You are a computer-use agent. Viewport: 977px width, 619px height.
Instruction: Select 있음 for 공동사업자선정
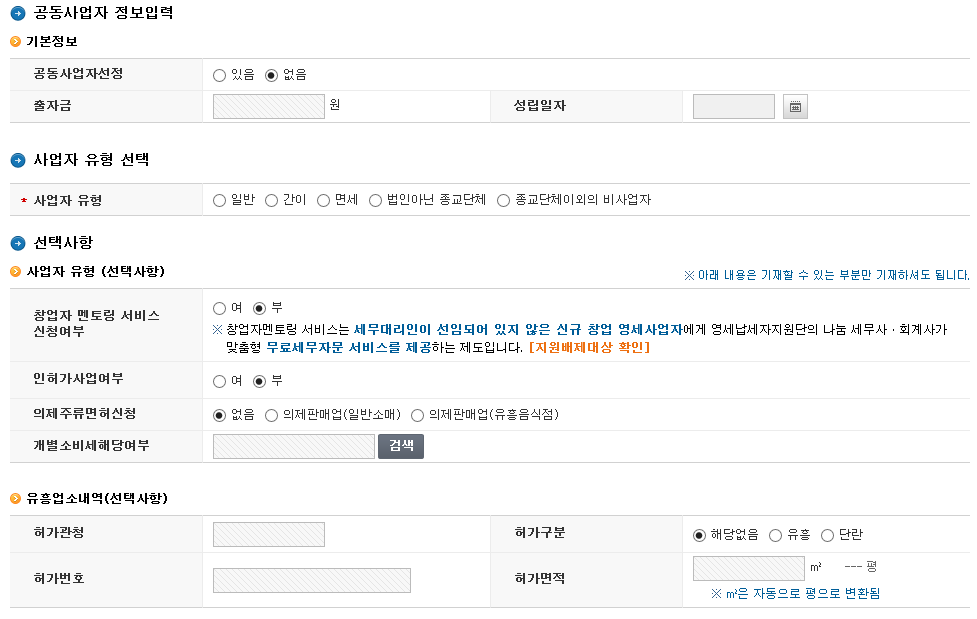pos(219,75)
